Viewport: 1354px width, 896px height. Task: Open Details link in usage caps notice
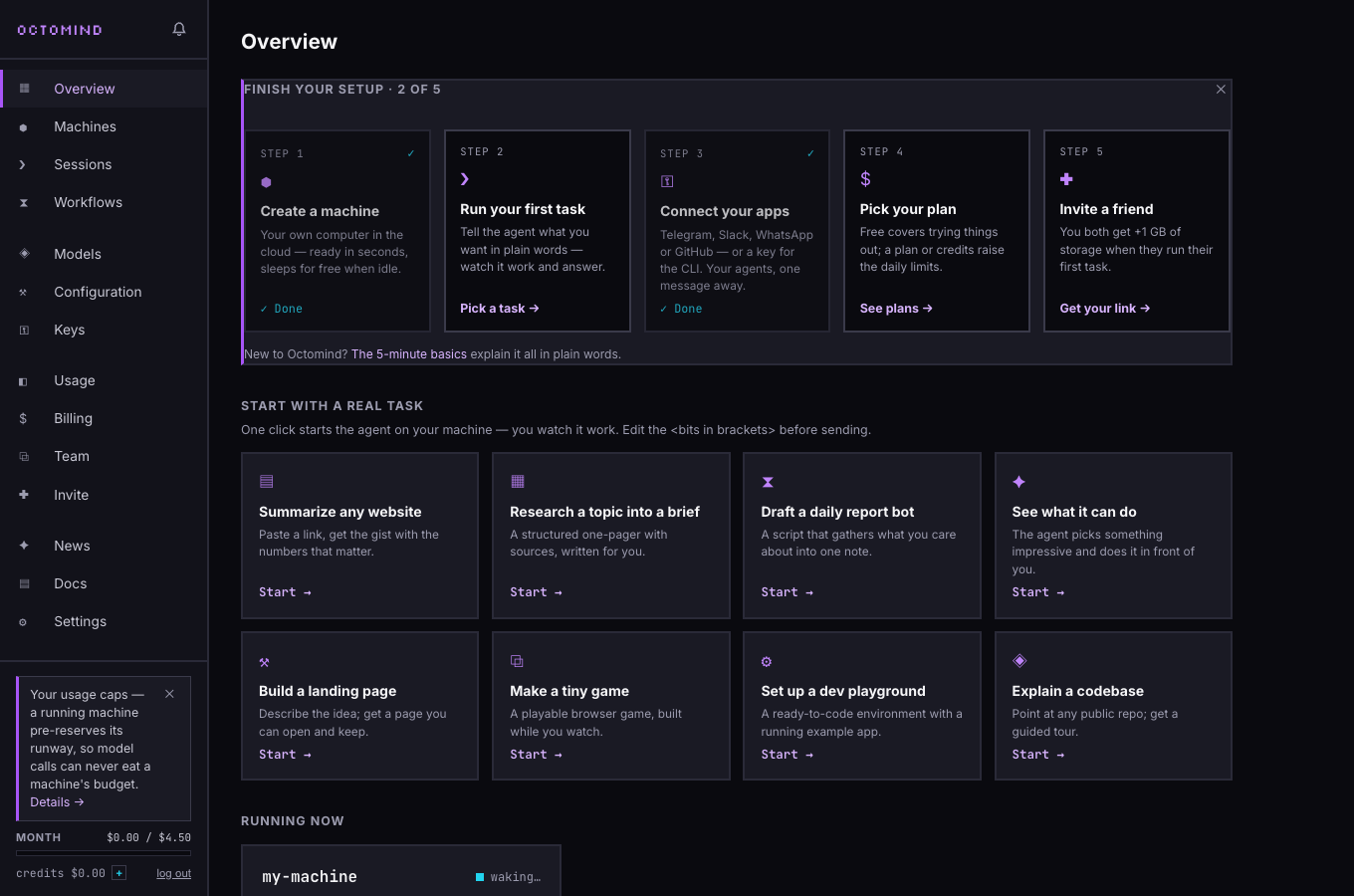[x=57, y=802]
